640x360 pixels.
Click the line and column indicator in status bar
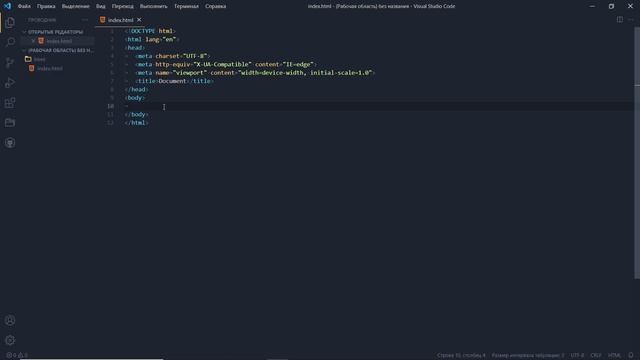point(461,355)
